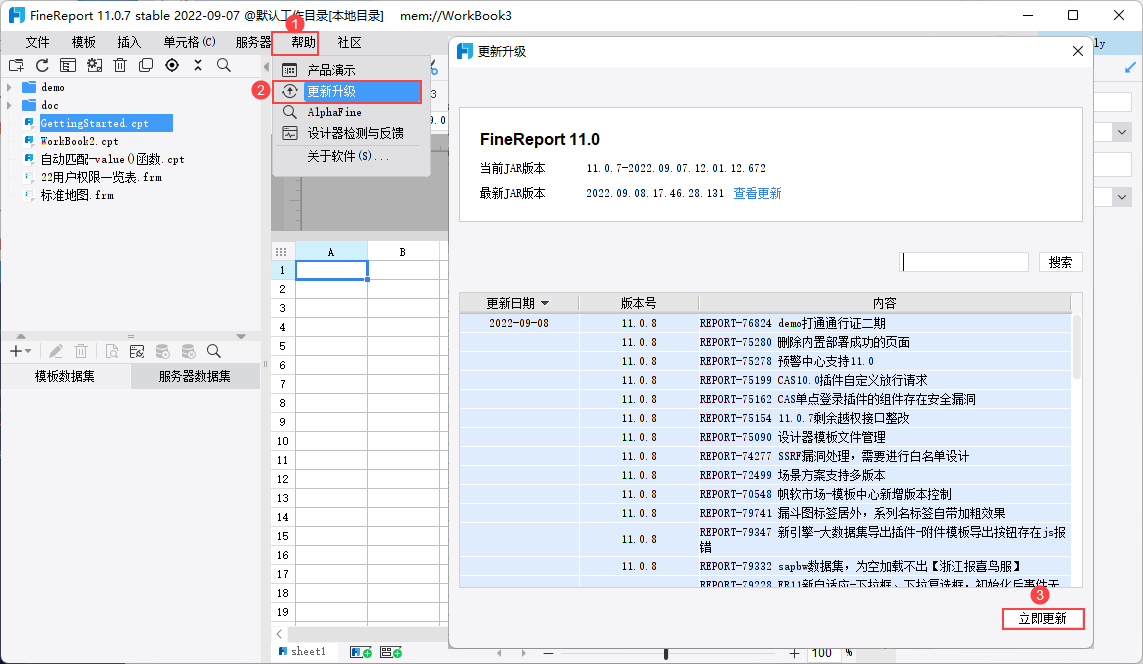Expand the demo folder

coord(9,87)
